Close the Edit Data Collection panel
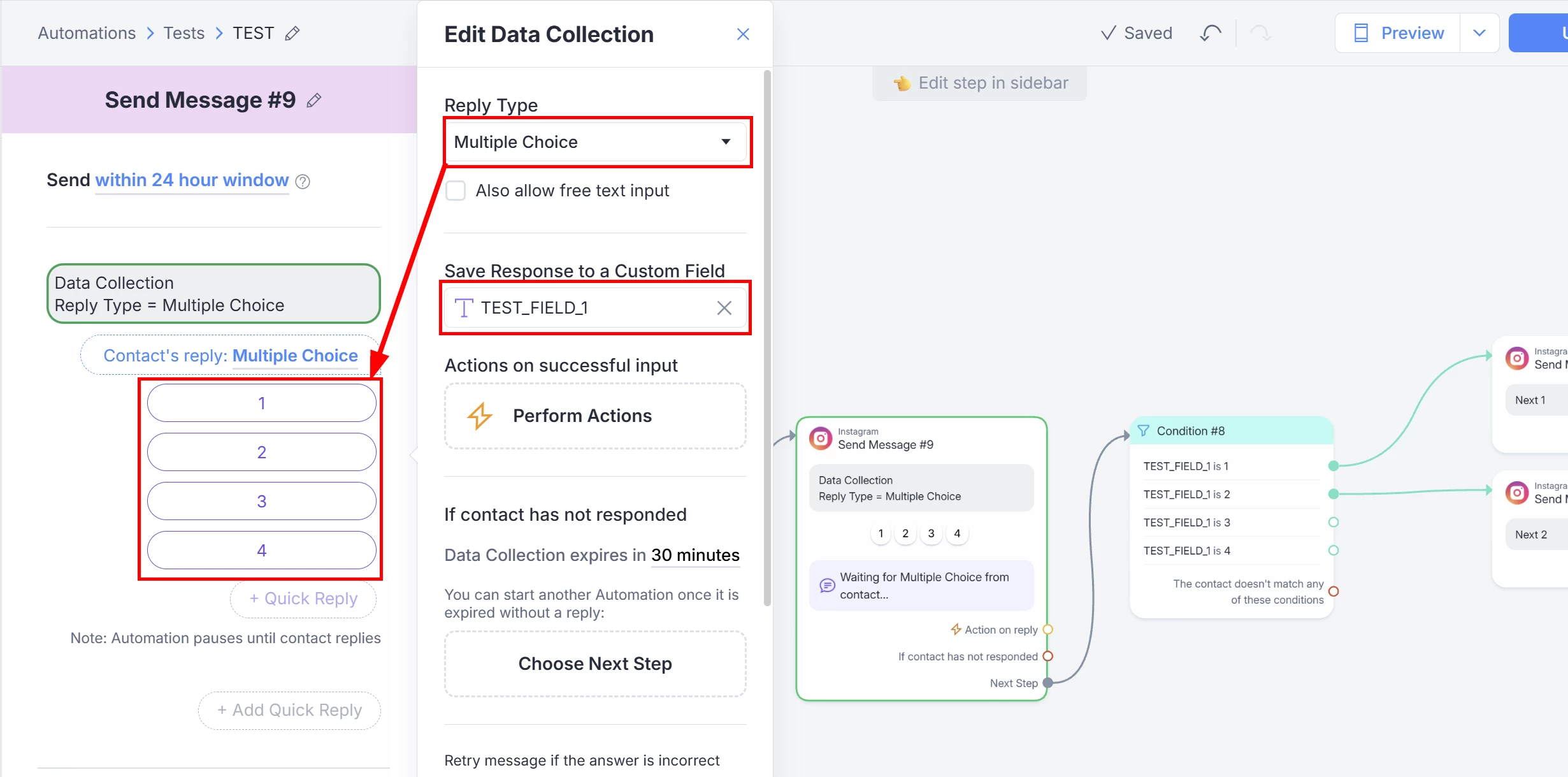Screen dimensions: 1568x777 [x=743, y=34]
